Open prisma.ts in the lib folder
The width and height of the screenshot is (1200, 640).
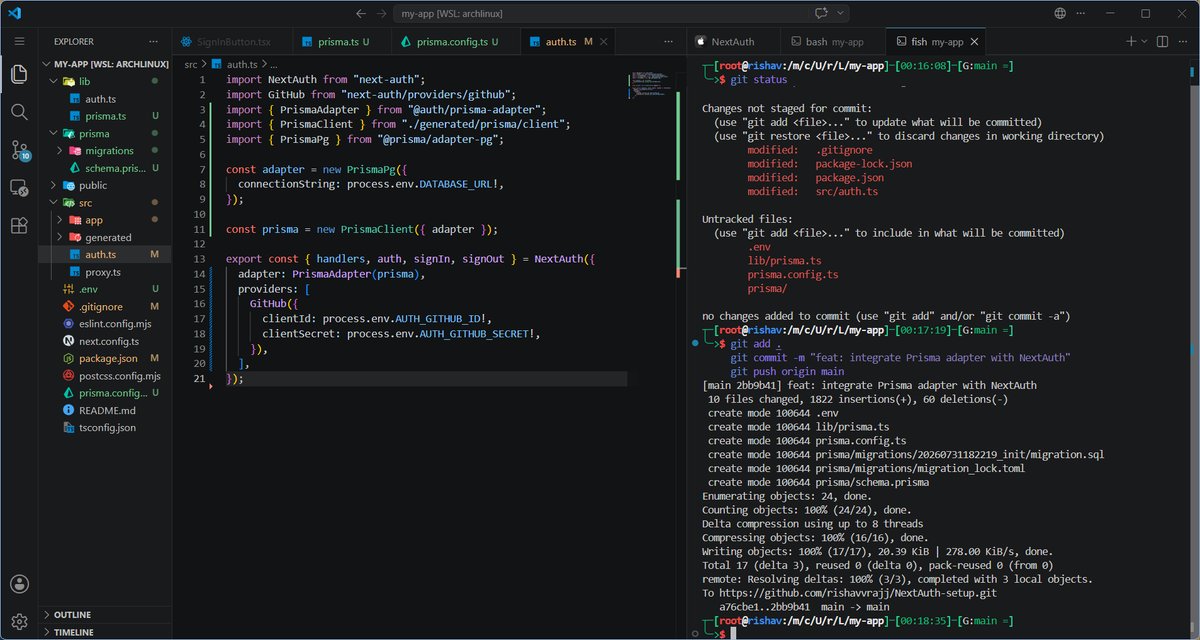pos(105,116)
